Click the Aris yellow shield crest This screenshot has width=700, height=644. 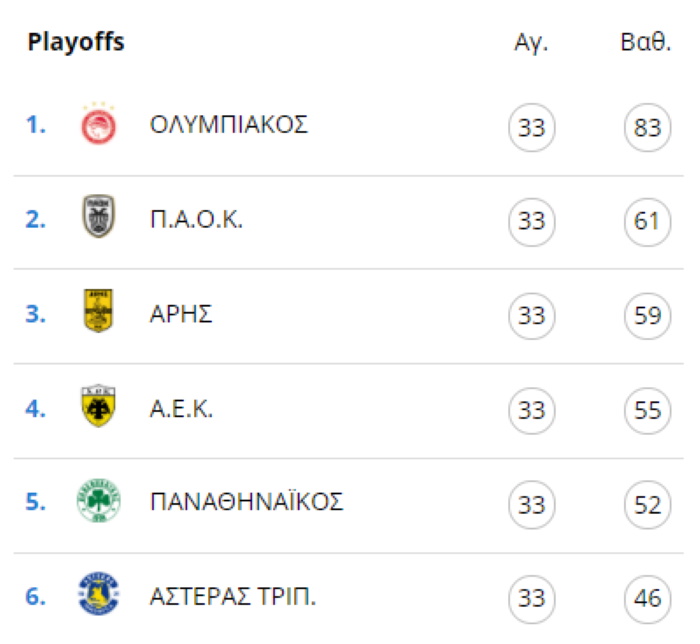point(98,310)
